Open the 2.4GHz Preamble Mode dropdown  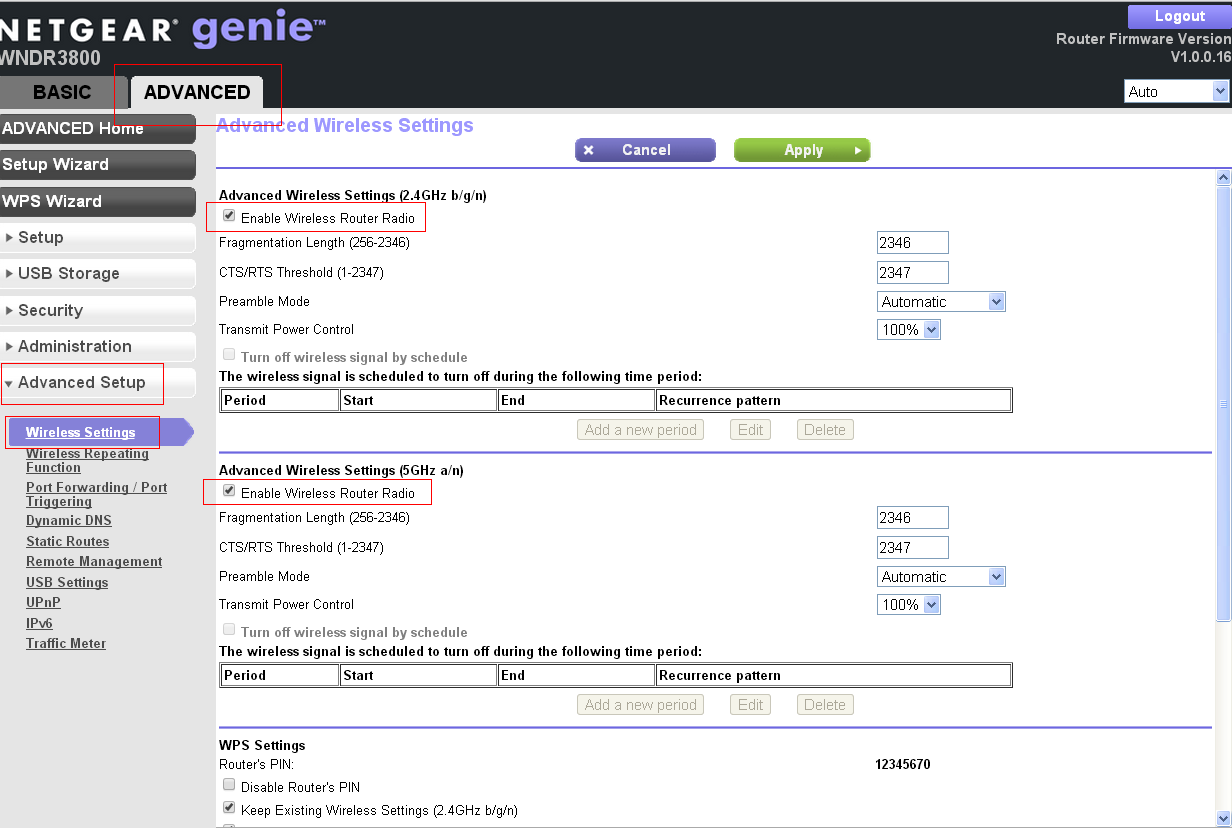point(941,301)
